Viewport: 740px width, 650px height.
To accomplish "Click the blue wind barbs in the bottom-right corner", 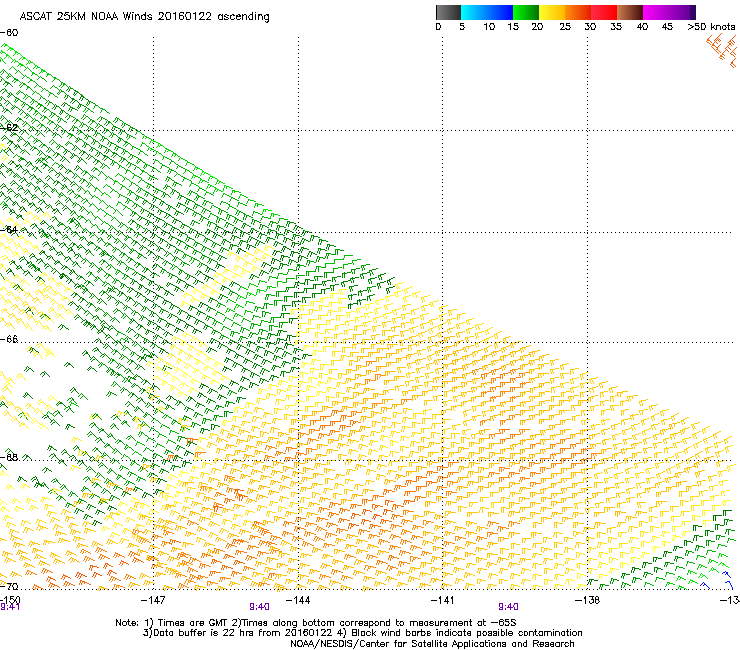I will coord(717,581).
